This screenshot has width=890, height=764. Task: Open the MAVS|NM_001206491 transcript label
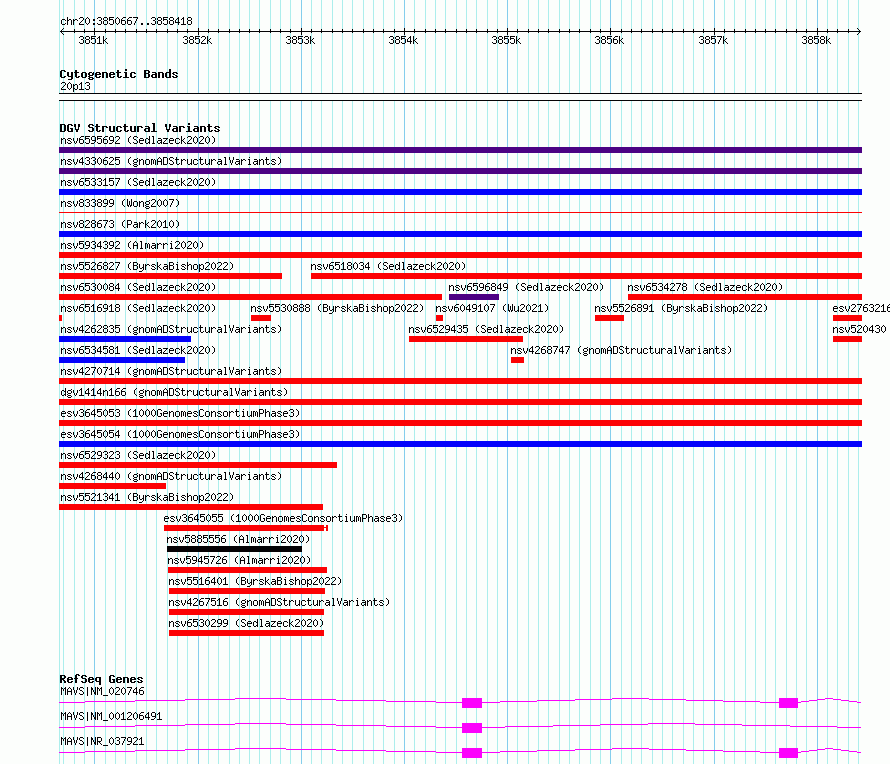[x=111, y=716]
